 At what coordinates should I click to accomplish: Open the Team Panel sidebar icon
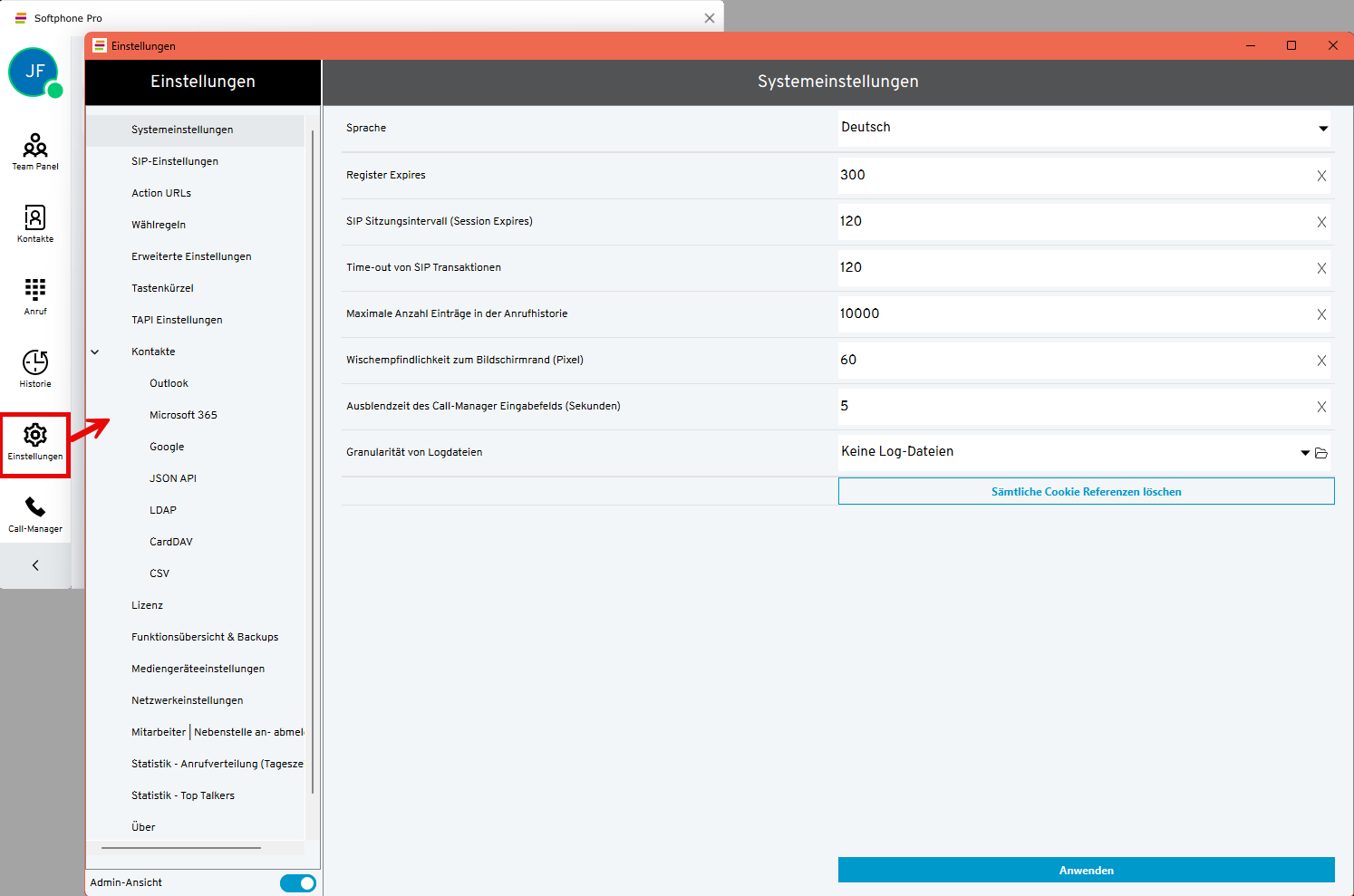[x=35, y=151]
